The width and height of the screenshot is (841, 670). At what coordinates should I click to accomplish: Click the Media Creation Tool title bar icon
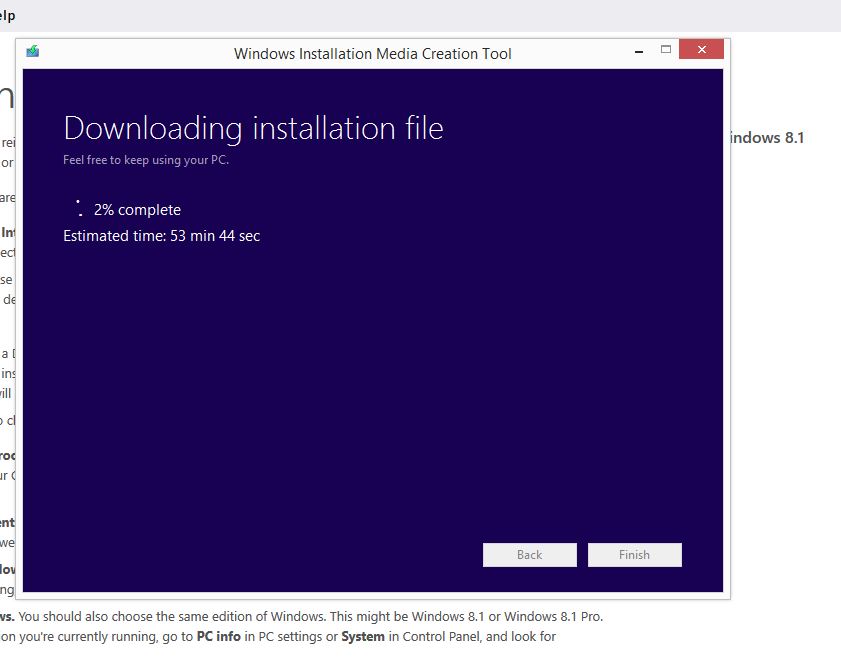(33, 51)
